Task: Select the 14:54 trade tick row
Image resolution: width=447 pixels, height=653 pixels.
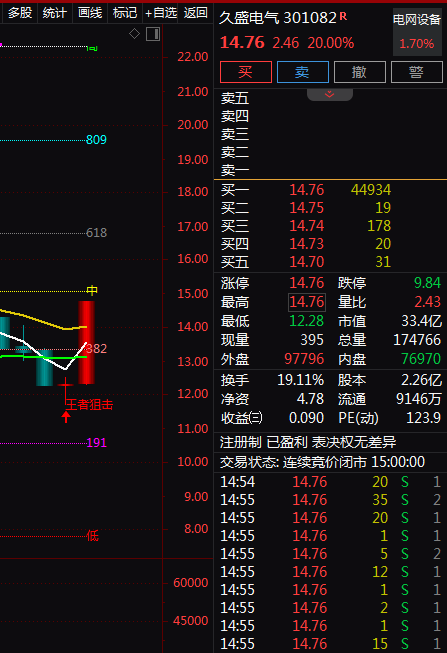Action: click(x=330, y=482)
